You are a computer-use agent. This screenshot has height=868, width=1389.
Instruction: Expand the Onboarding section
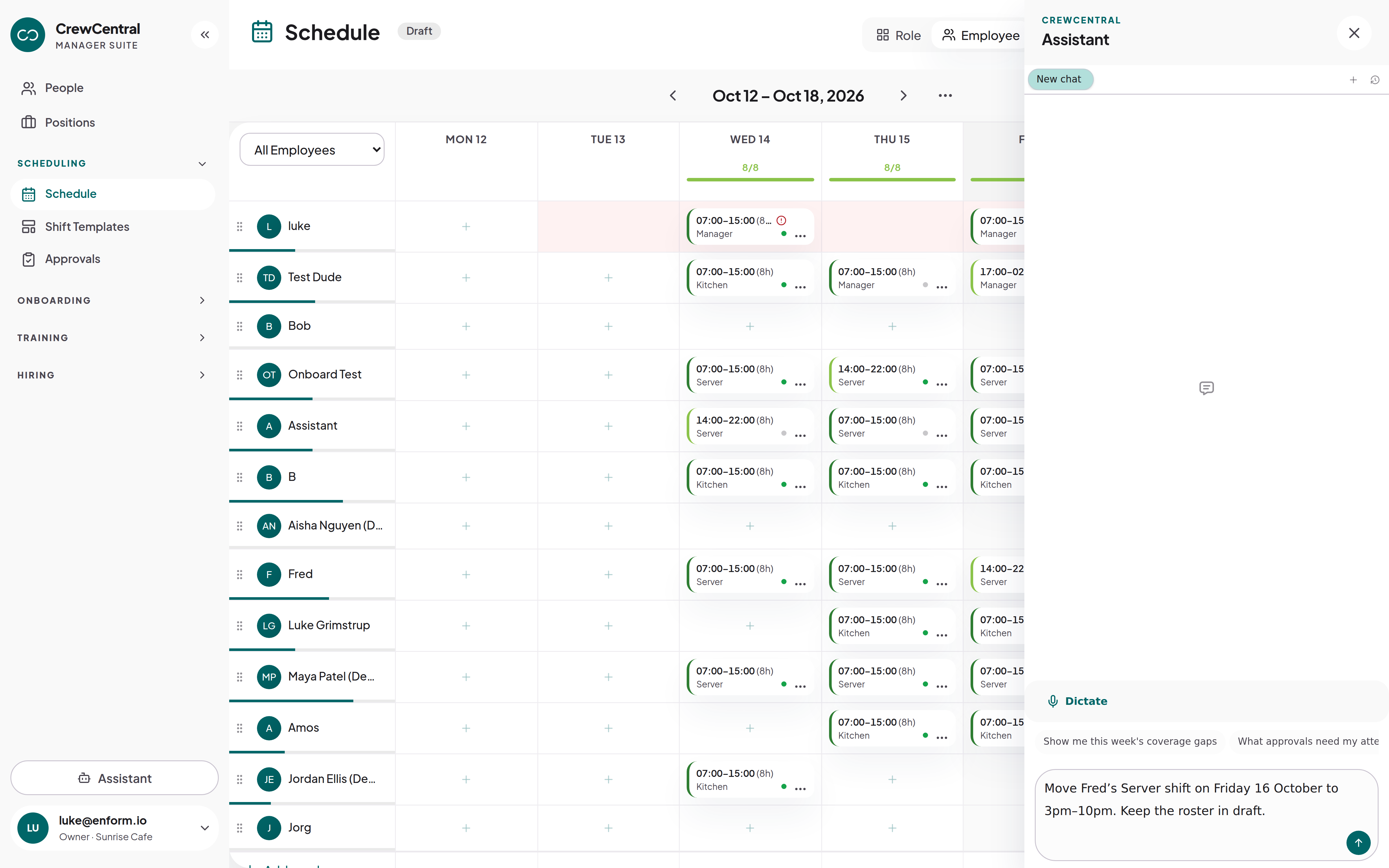click(x=112, y=300)
